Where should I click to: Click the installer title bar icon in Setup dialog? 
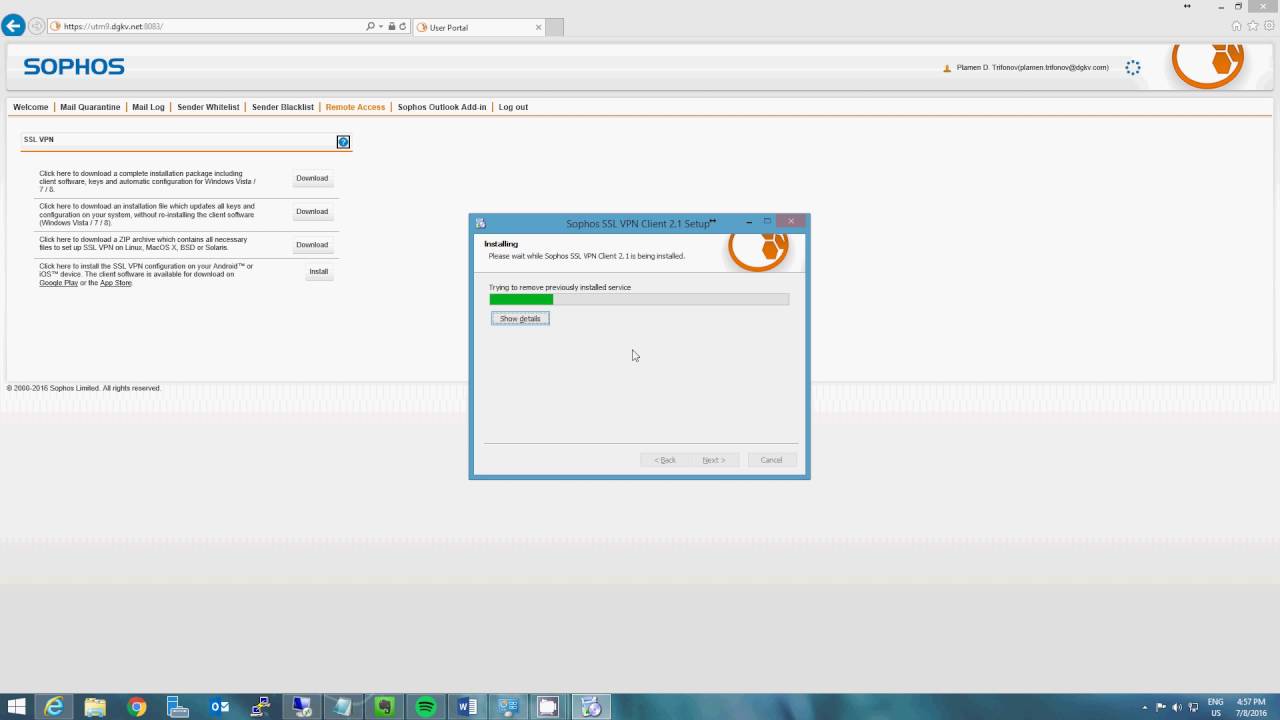481,223
